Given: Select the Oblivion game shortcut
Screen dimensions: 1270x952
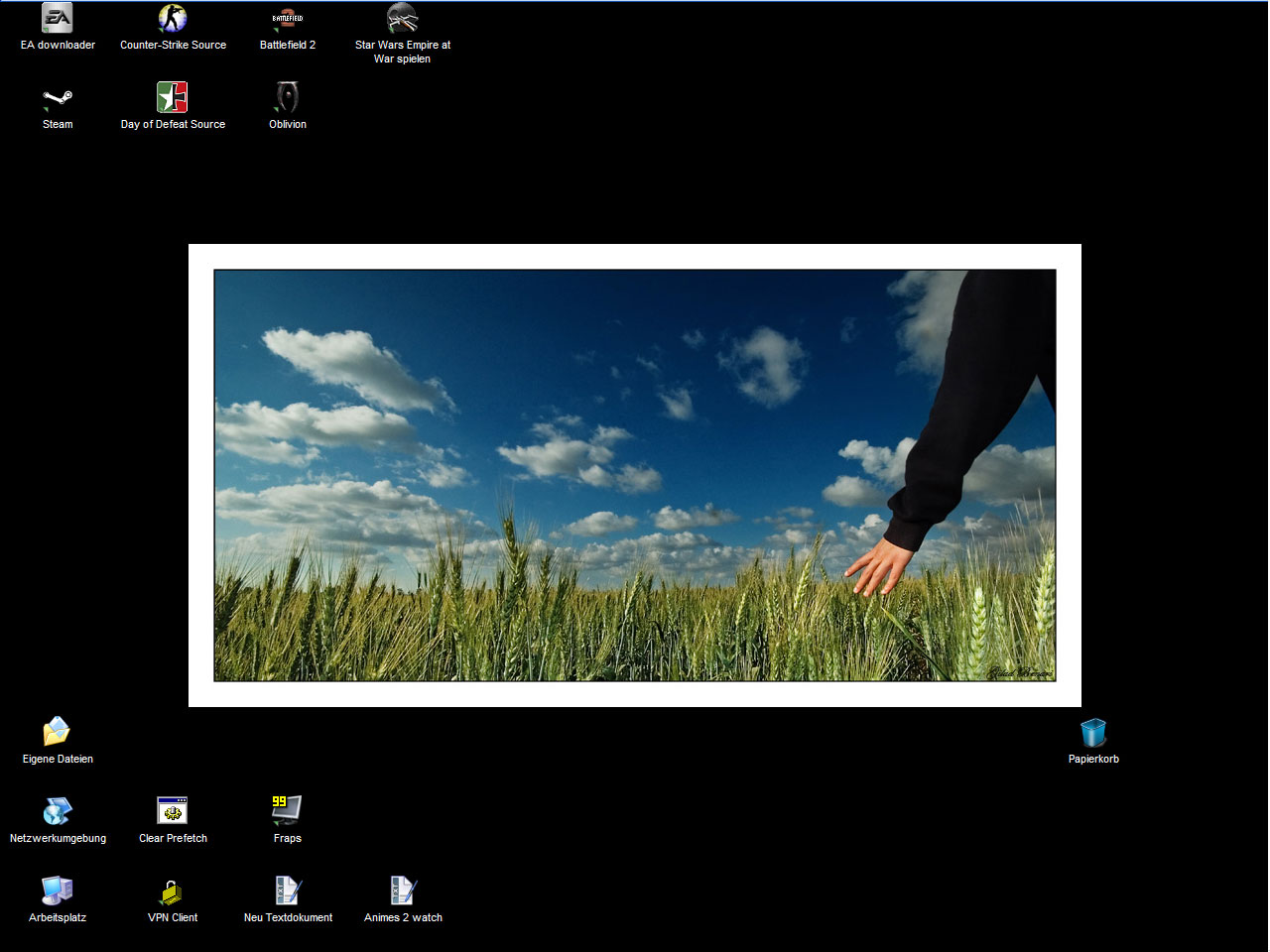Looking at the screenshot, I should (x=288, y=98).
